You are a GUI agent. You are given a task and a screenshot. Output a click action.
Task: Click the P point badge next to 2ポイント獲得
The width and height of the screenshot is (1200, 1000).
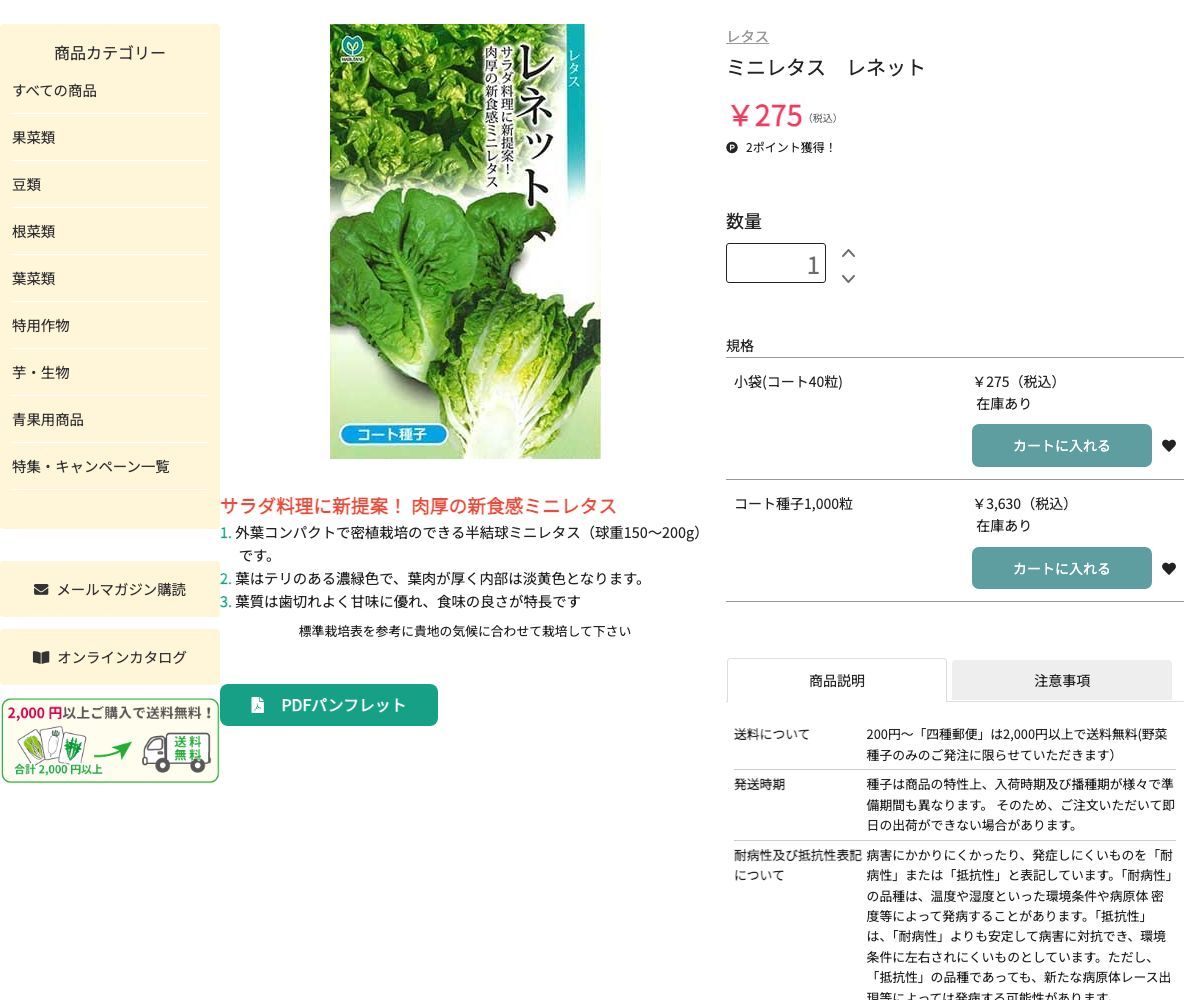click(733, 147)
